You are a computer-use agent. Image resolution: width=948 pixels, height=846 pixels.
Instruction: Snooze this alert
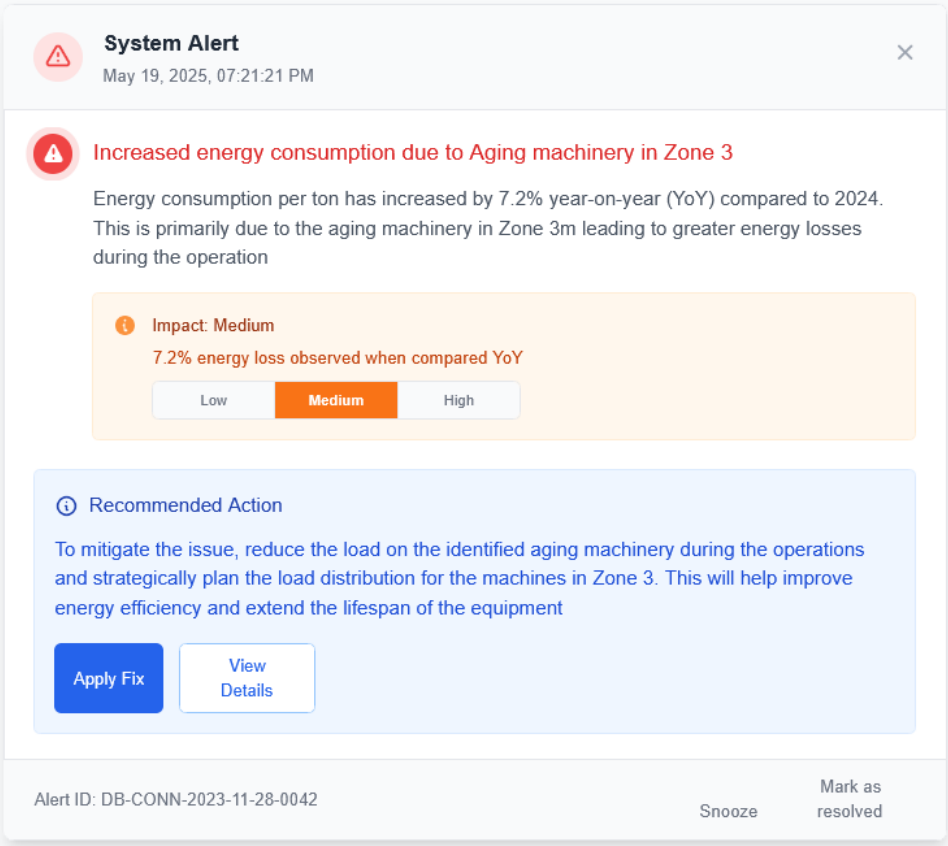click(x=728, y=811)
